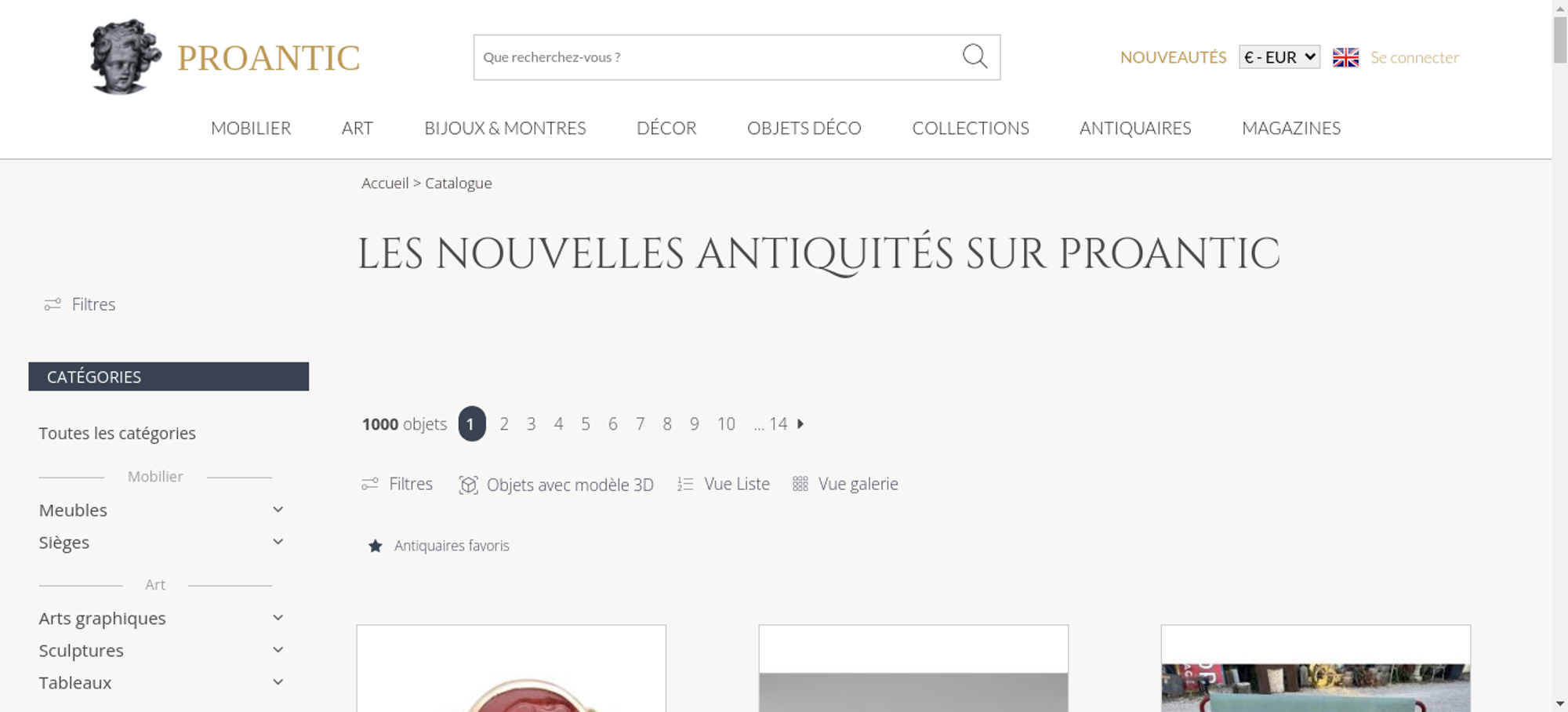
Task: Go to results page 5
Action: pyautogui.click(x=586, y=423)
